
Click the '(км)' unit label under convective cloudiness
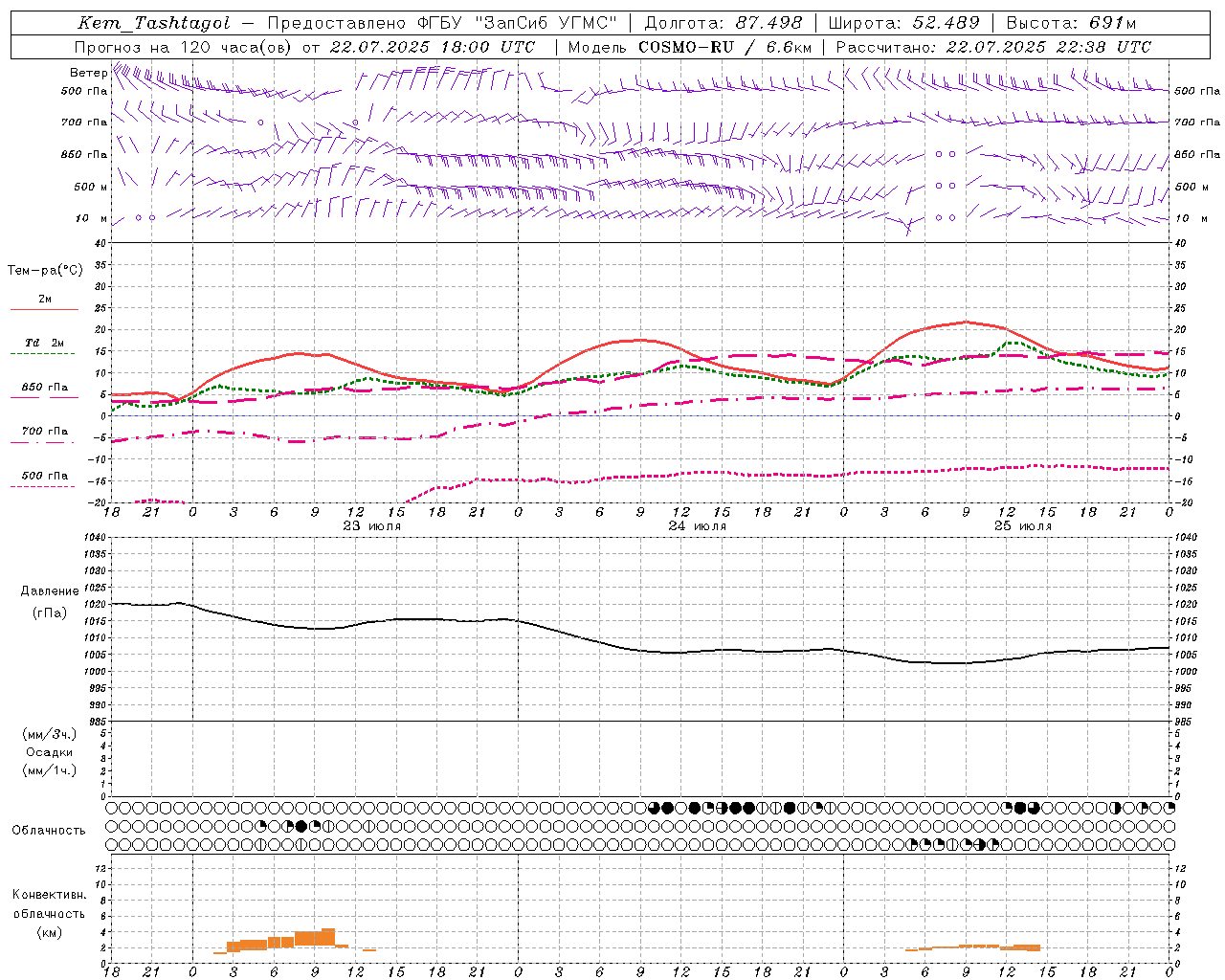click(49, 931)
